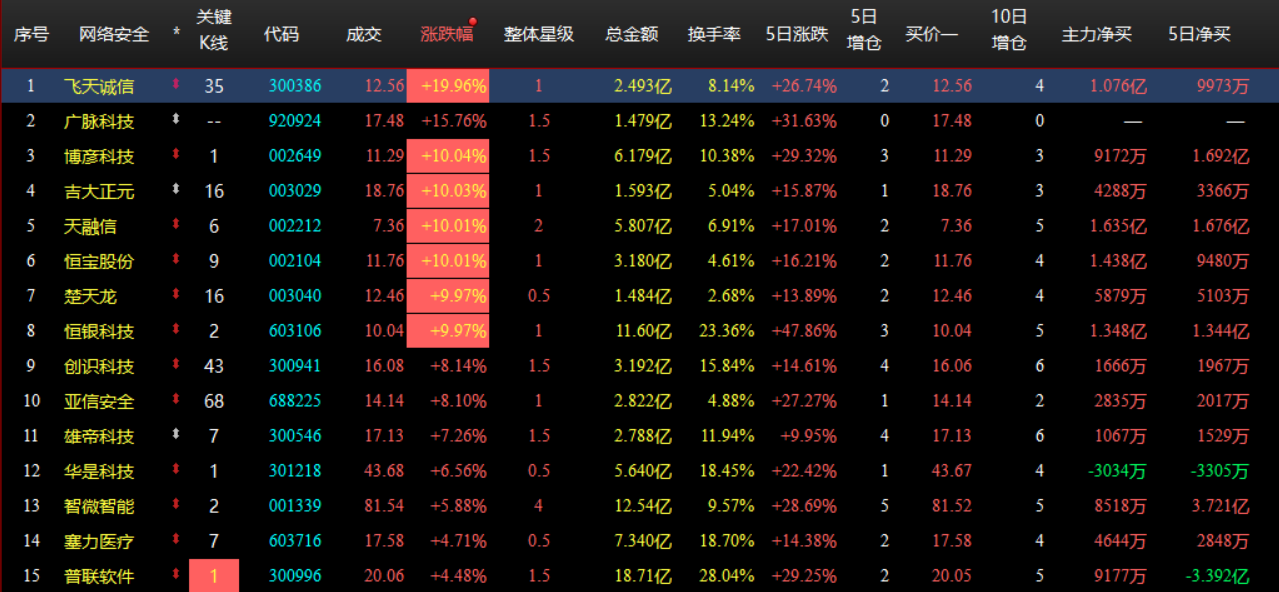Select stock name 塞力医疗
This screenshot has width=1279, height=592.
pos(98,541)
